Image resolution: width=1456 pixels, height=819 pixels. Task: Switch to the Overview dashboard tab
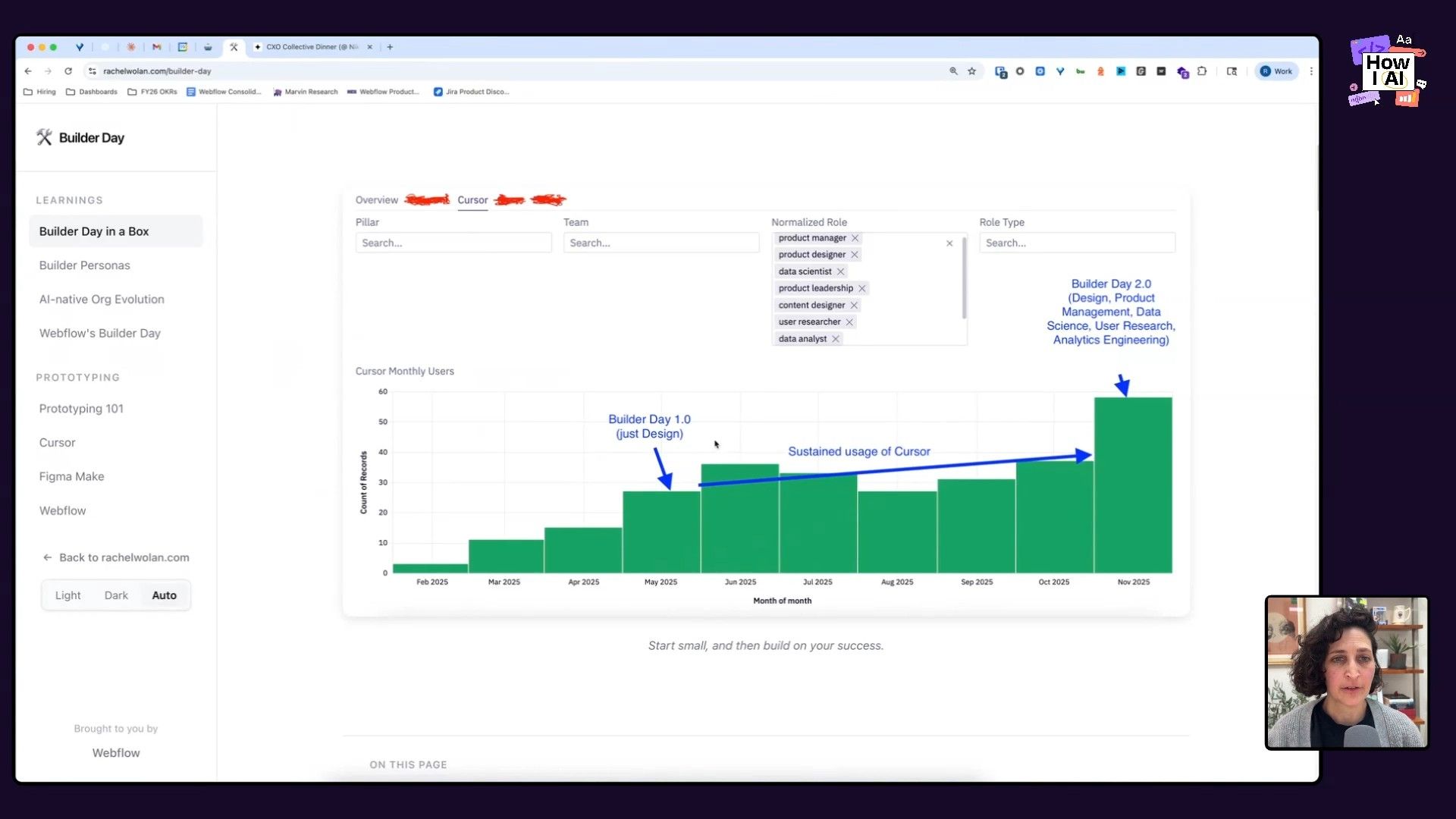pos(377,200)
